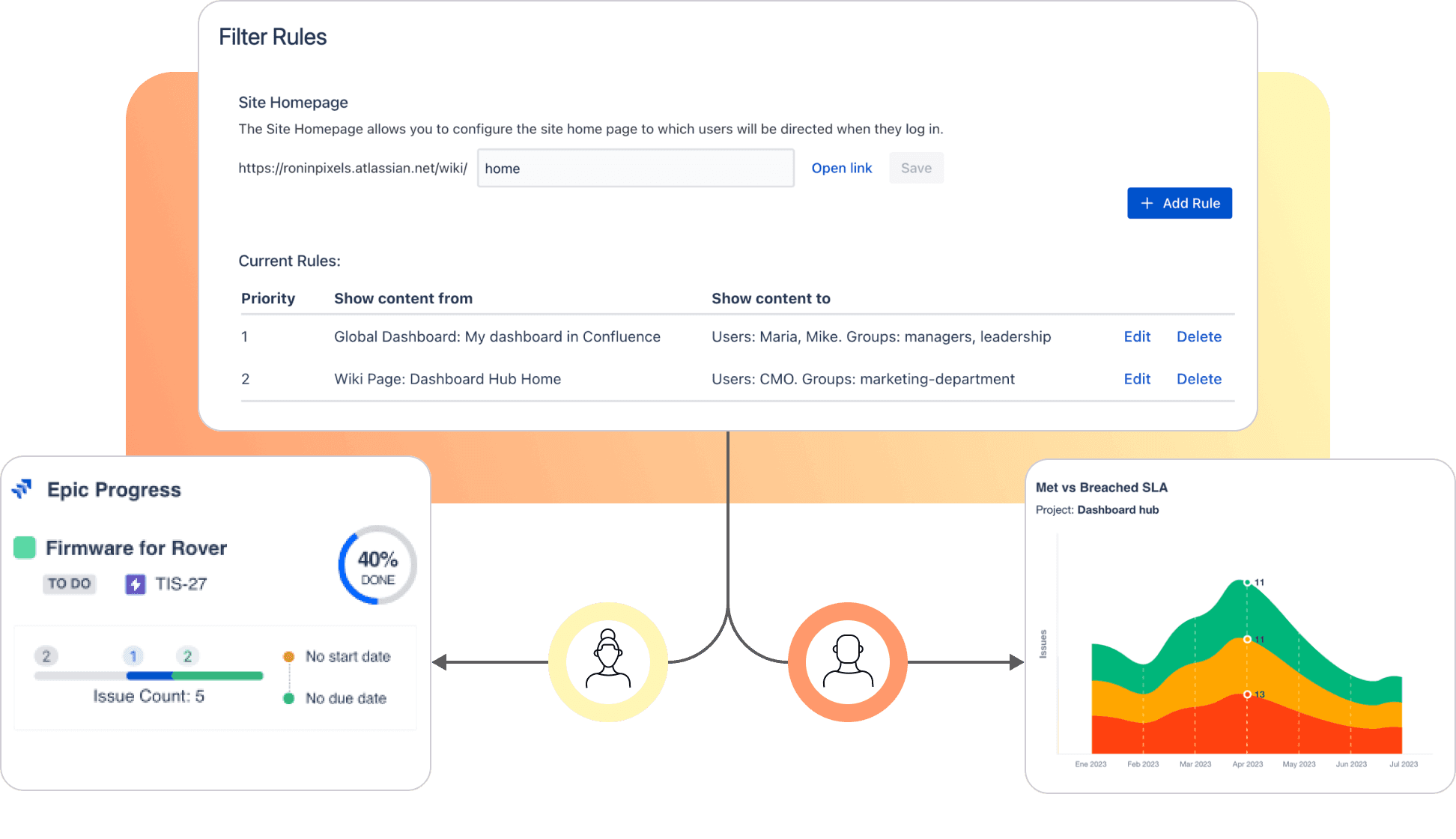
Task: Click the Show content to column header
Action: [771, 298]
